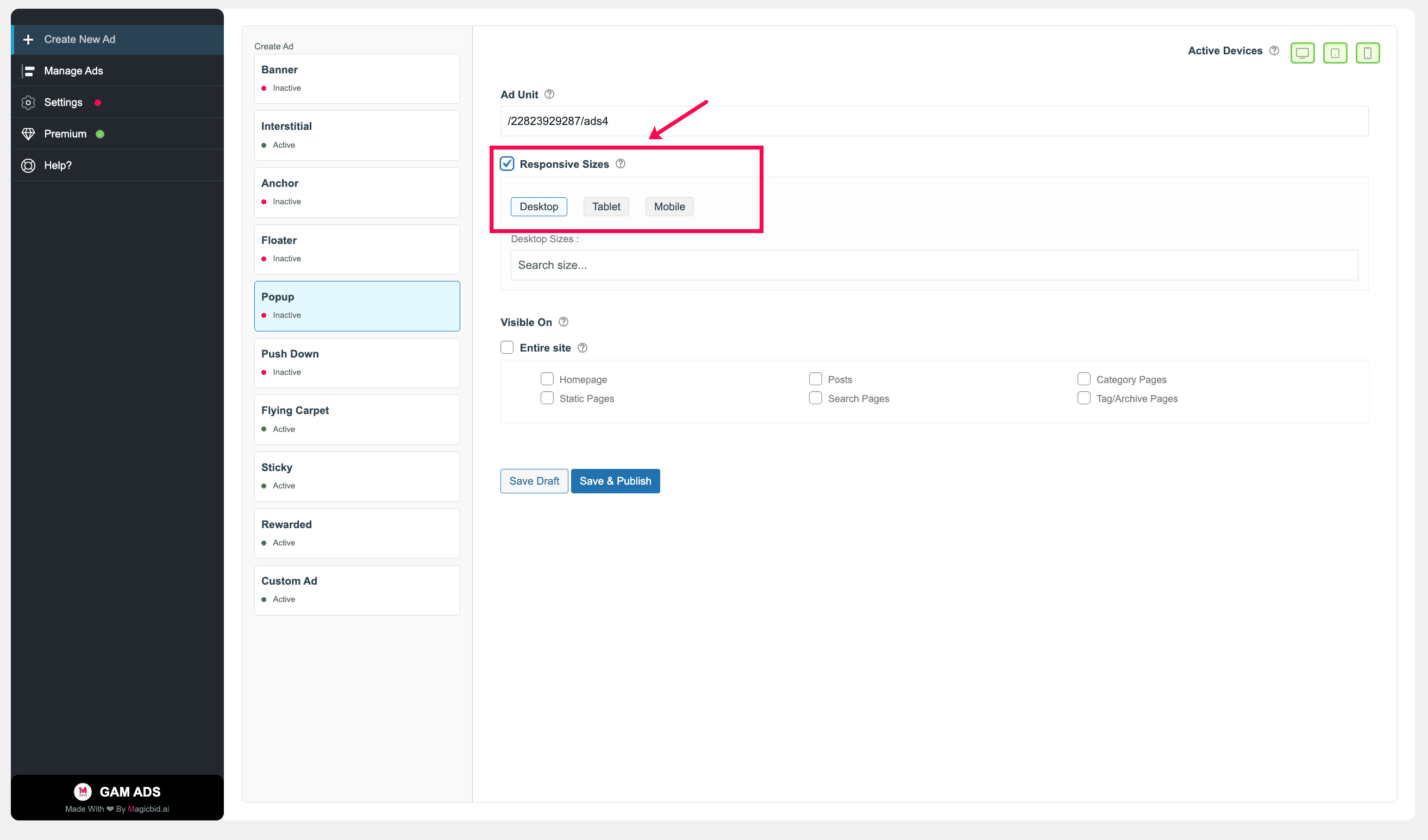1428x840 pixels.
Task: Click help icon next to Ad Unit
Action: tap(549, 94)
